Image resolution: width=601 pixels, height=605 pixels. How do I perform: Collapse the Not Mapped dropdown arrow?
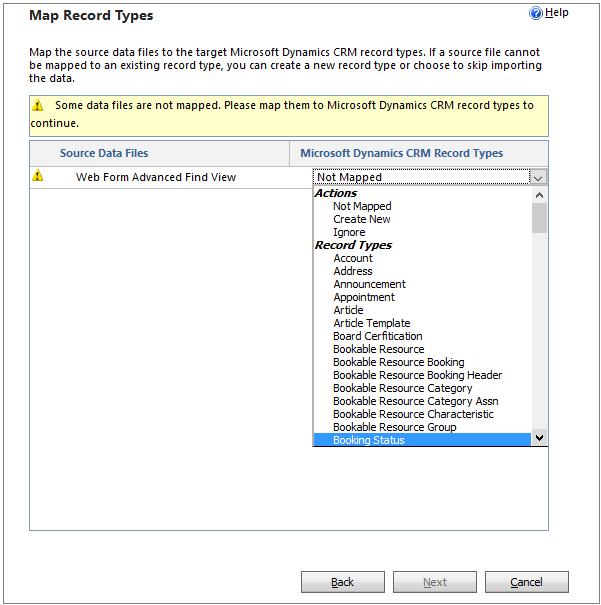coord(538,177)
